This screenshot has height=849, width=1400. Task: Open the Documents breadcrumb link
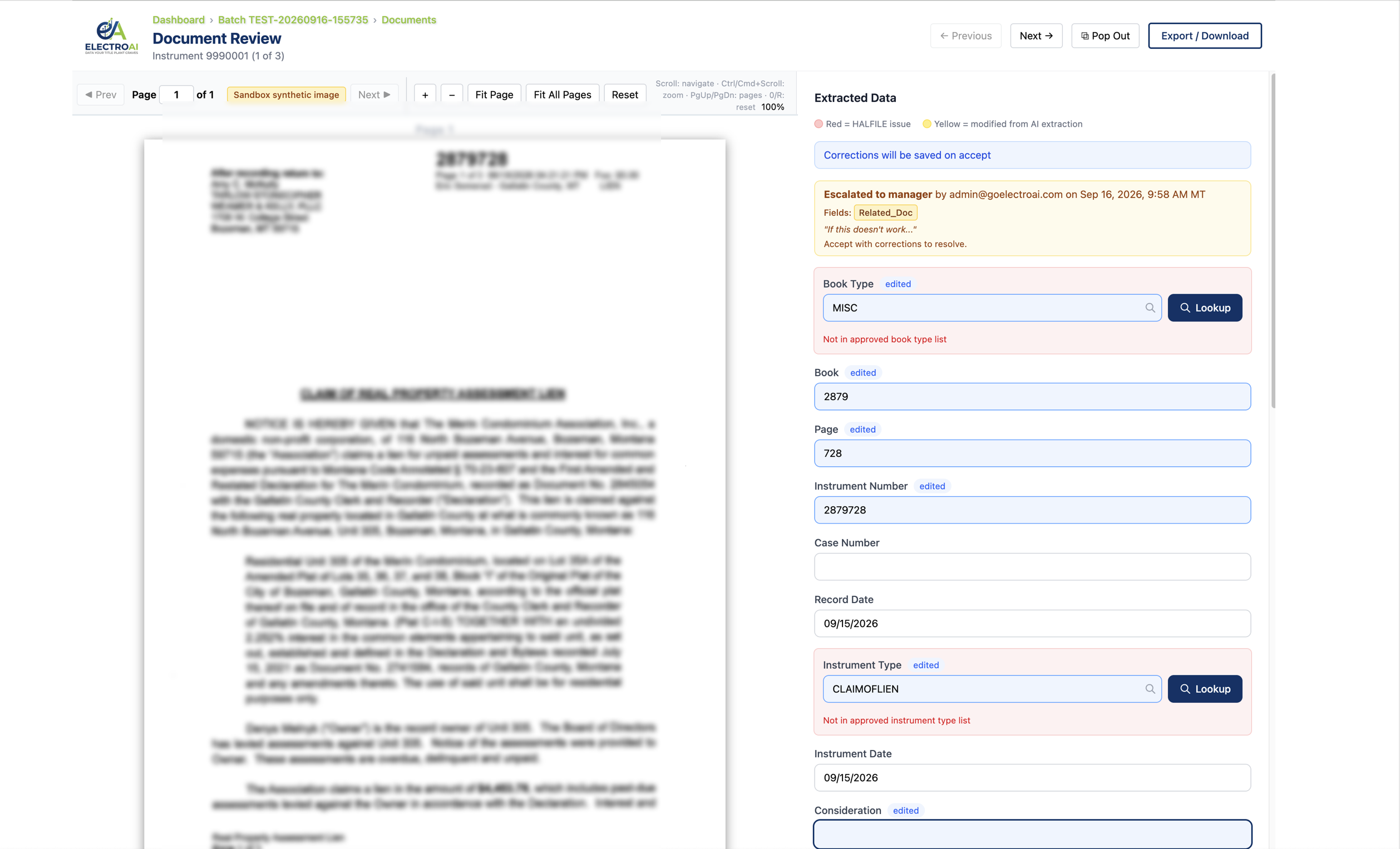click(x=408, y=19)
